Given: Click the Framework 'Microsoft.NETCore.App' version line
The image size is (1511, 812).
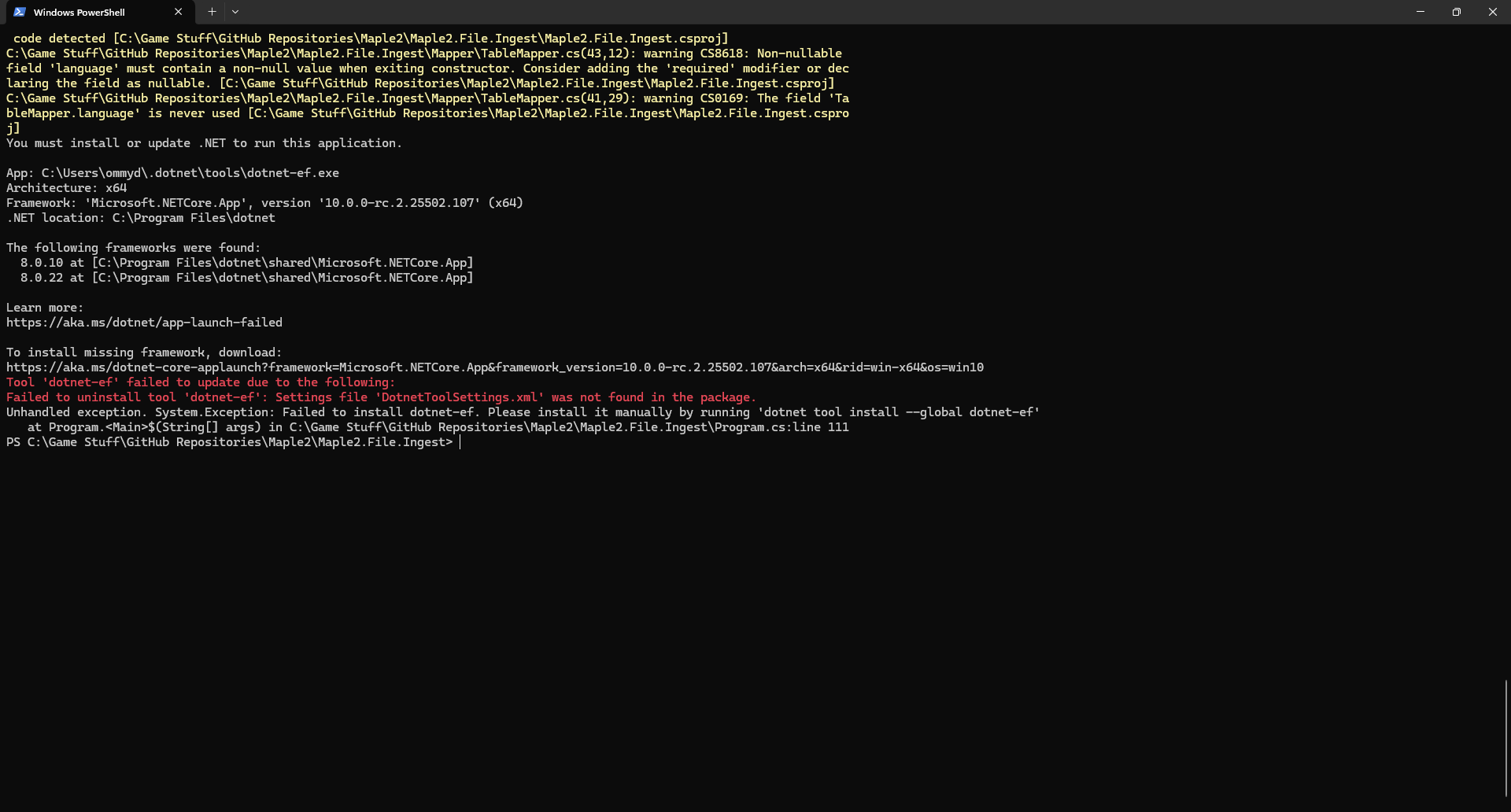Looking at the screenshot, I should [x=264, y=203].
